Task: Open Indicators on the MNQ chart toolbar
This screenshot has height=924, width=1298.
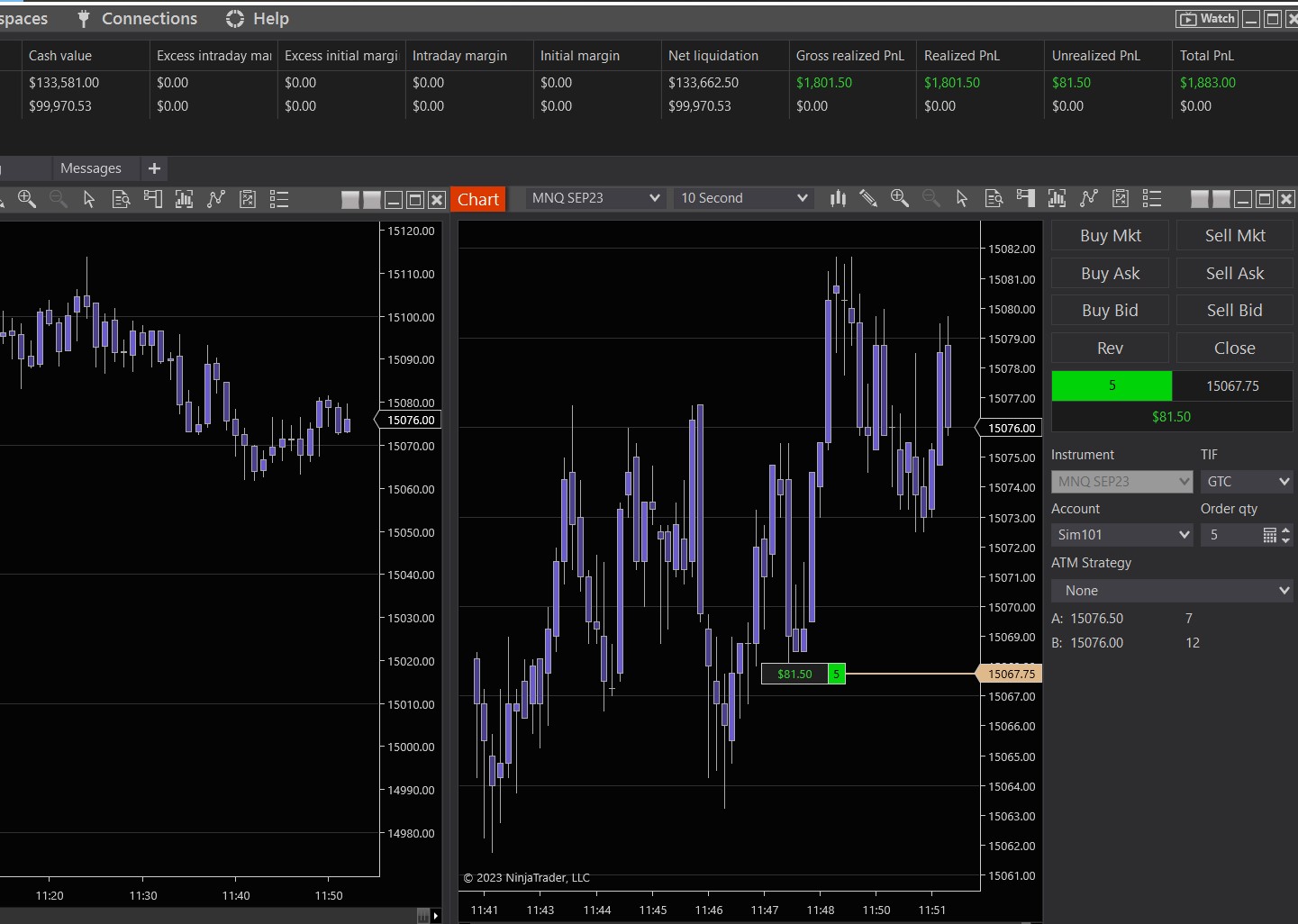Action: (x=1057, y=199)
